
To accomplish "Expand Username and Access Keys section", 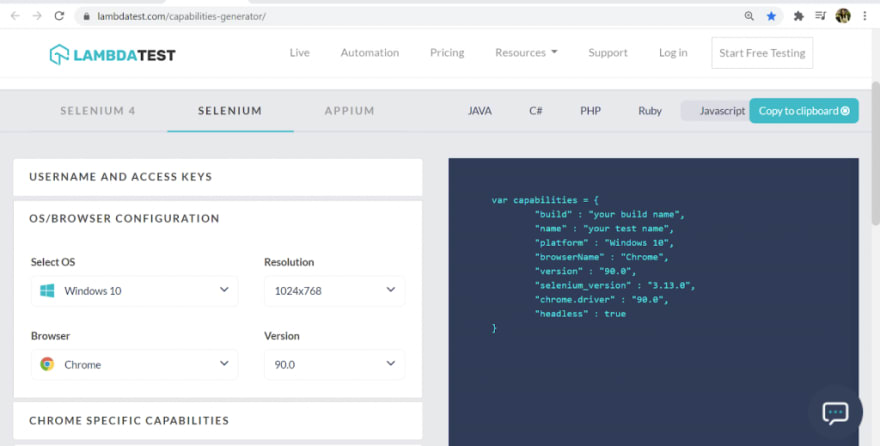I will (x=218, y=177).
